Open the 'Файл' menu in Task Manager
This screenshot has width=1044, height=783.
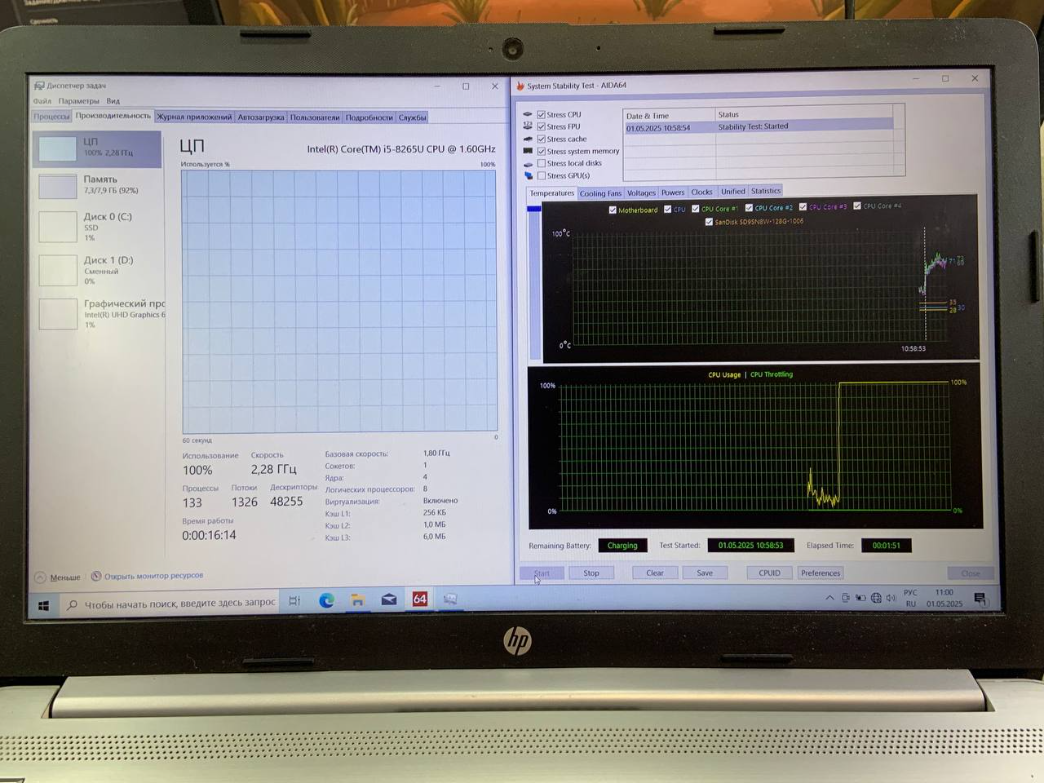pos(42,101)
